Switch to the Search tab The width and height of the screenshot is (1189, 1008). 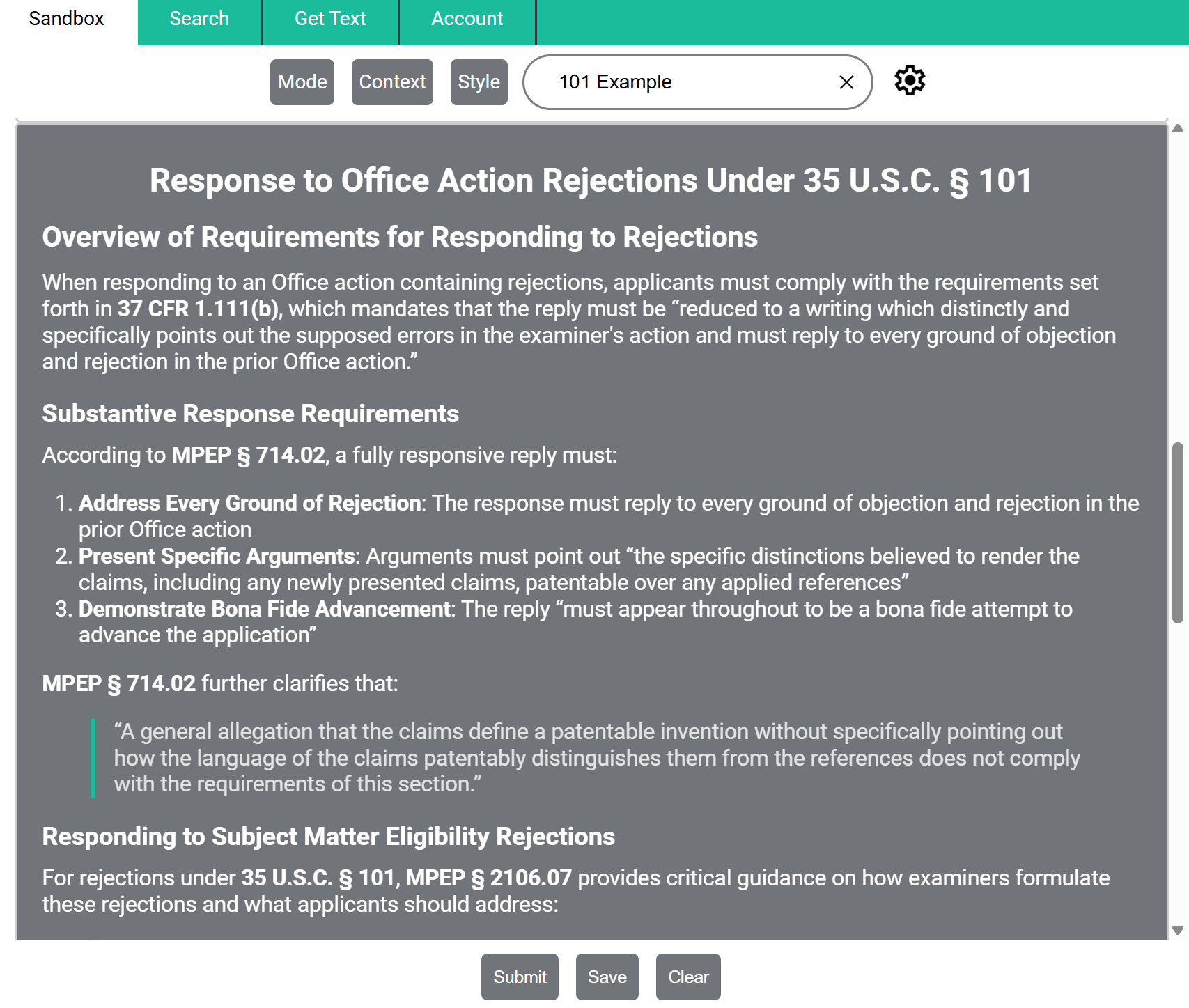pyautogui.click(x=199, y=18)
